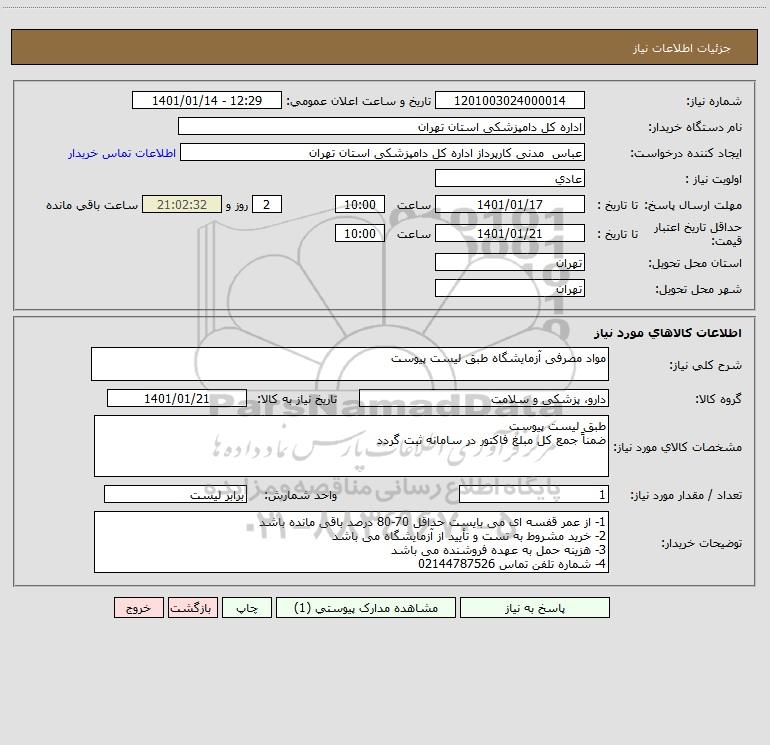
Task: Click the label واحد شمارش
Action: tap(301, 496)
